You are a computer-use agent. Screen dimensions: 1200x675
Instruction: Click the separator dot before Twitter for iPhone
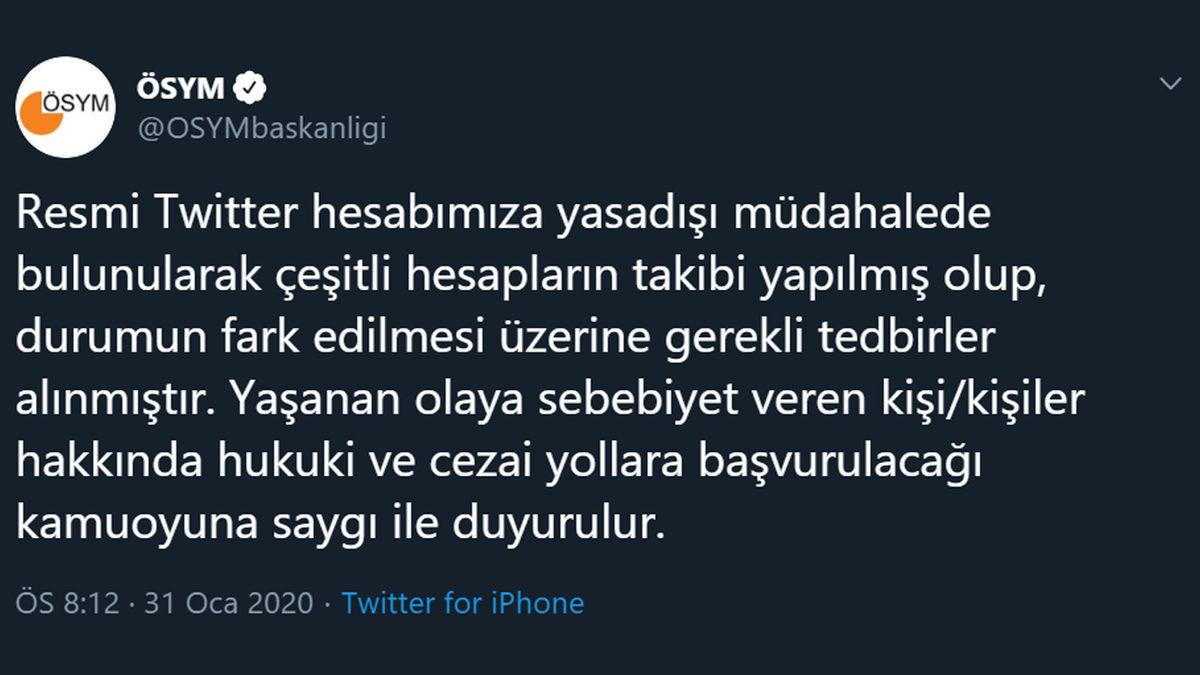point(327,603)
